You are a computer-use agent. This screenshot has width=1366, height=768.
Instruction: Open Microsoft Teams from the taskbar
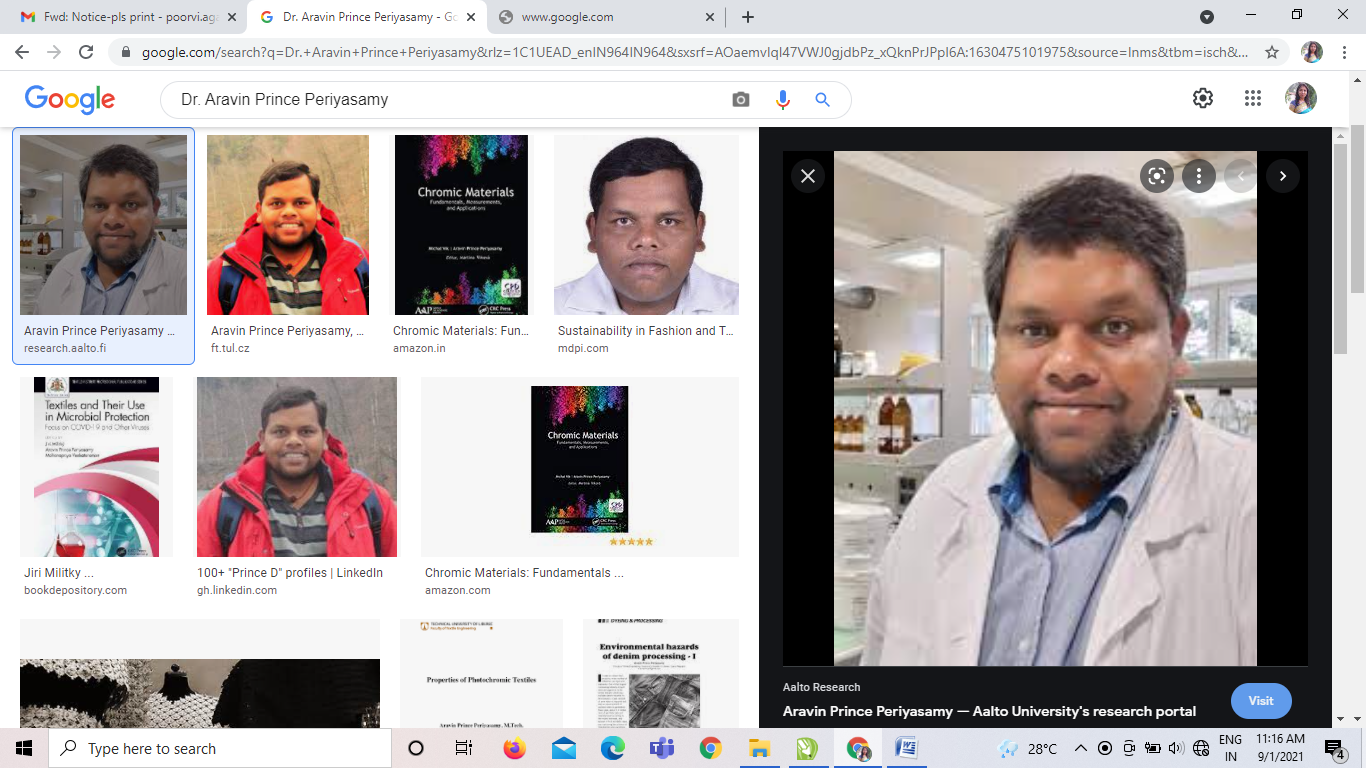point(662,748)
